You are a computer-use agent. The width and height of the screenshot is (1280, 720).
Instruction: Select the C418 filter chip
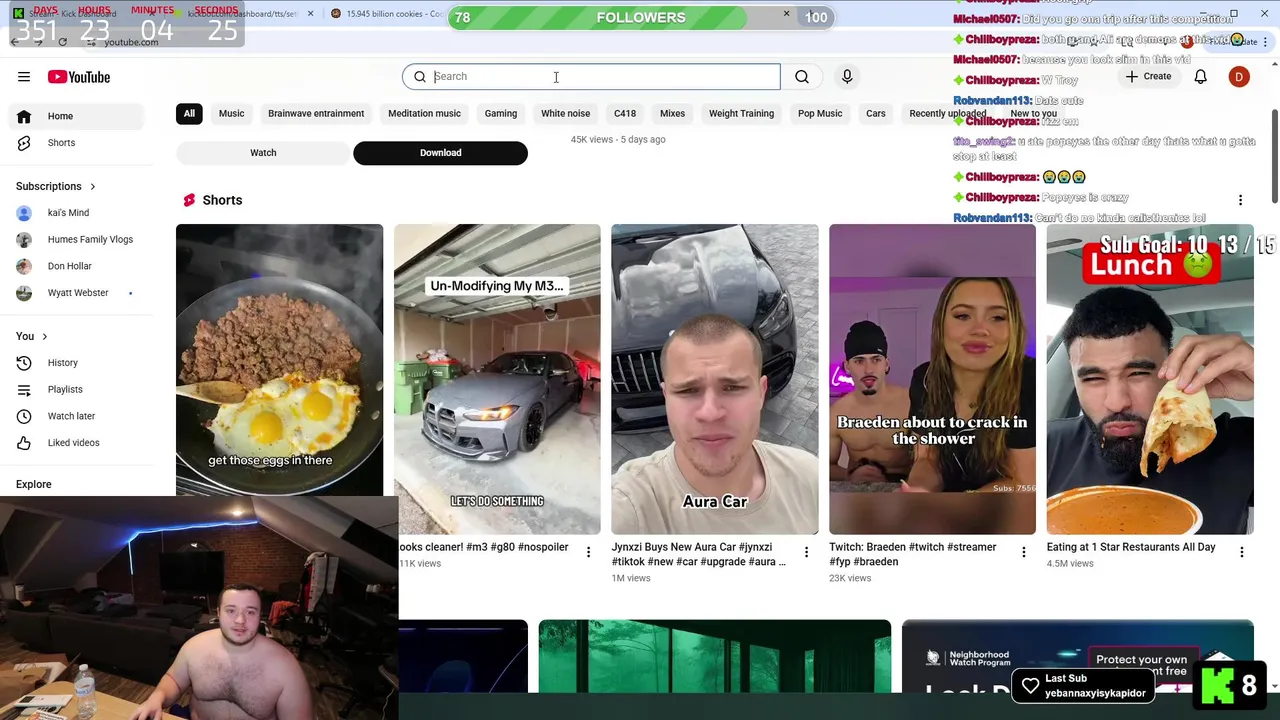pyautogui.click(x=625, y=114)
